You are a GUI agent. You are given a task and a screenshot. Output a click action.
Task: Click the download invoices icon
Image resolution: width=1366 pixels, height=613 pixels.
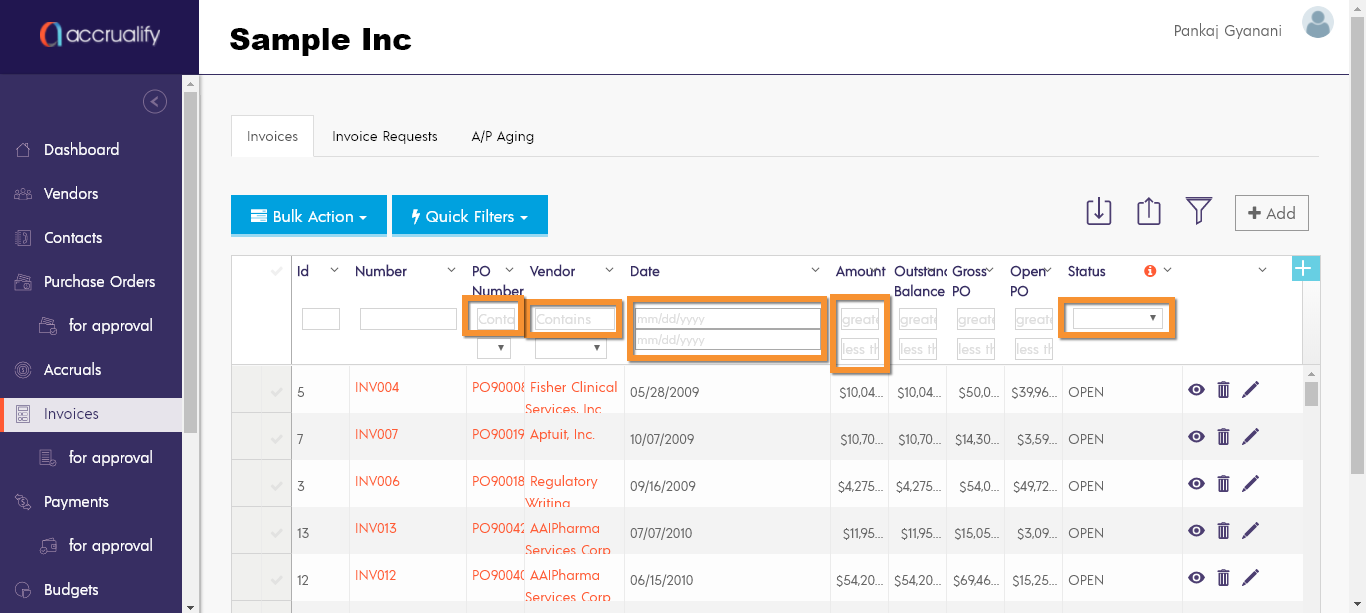[1098, 212]
